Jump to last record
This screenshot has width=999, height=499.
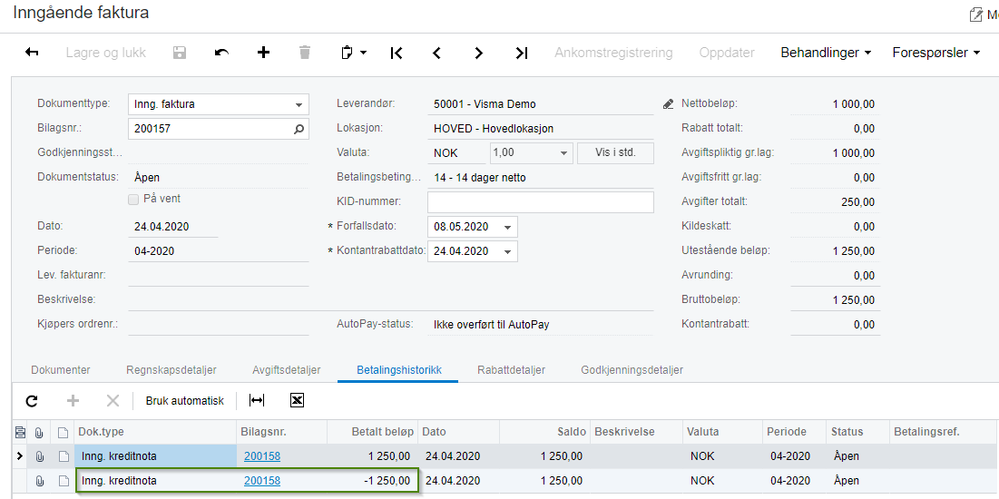[521, 53]
